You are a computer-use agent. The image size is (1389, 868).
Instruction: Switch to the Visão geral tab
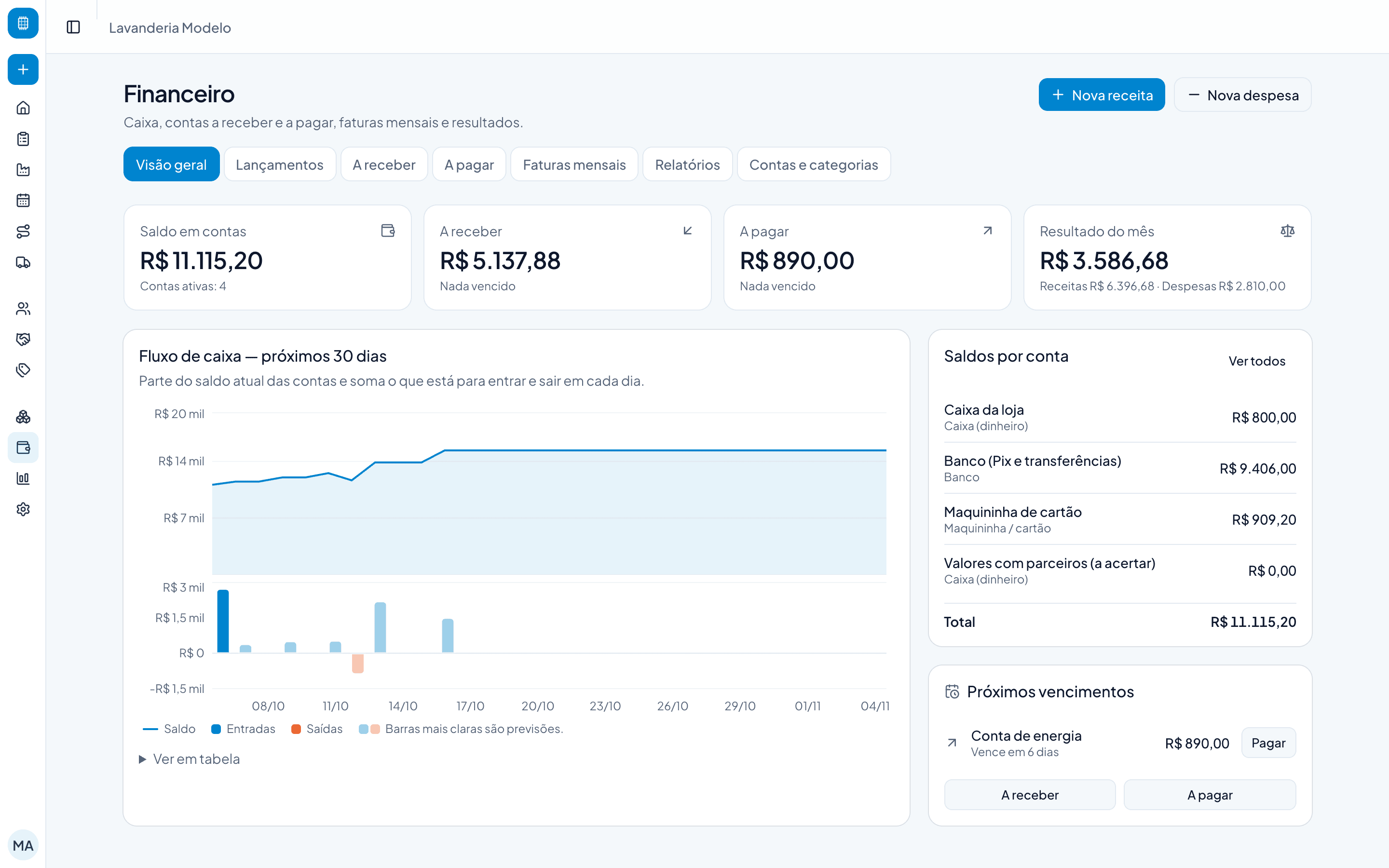(171, 164)
